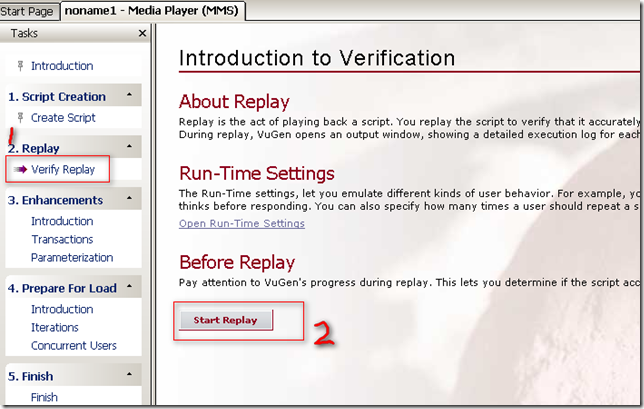Viewport: 644px width, 409px height.
Task: Open the Finish task link
Action: point(44,397)
